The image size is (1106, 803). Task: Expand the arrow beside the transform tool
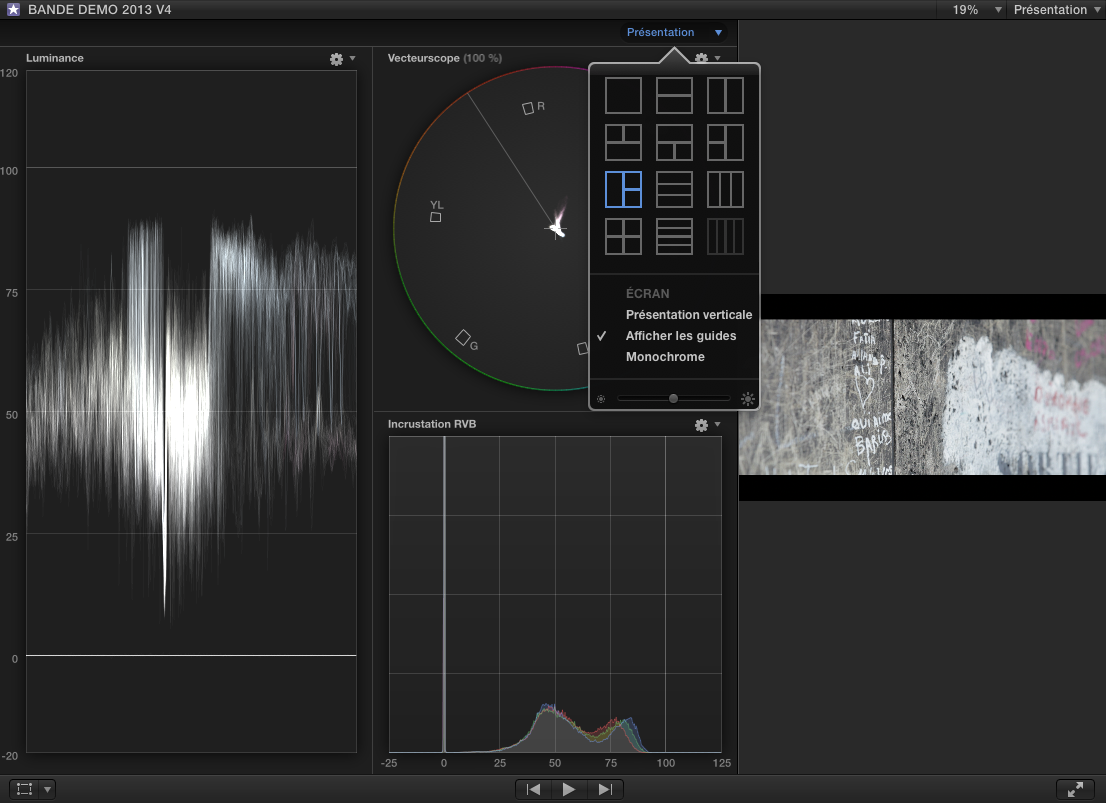click(x=47, y=789)
